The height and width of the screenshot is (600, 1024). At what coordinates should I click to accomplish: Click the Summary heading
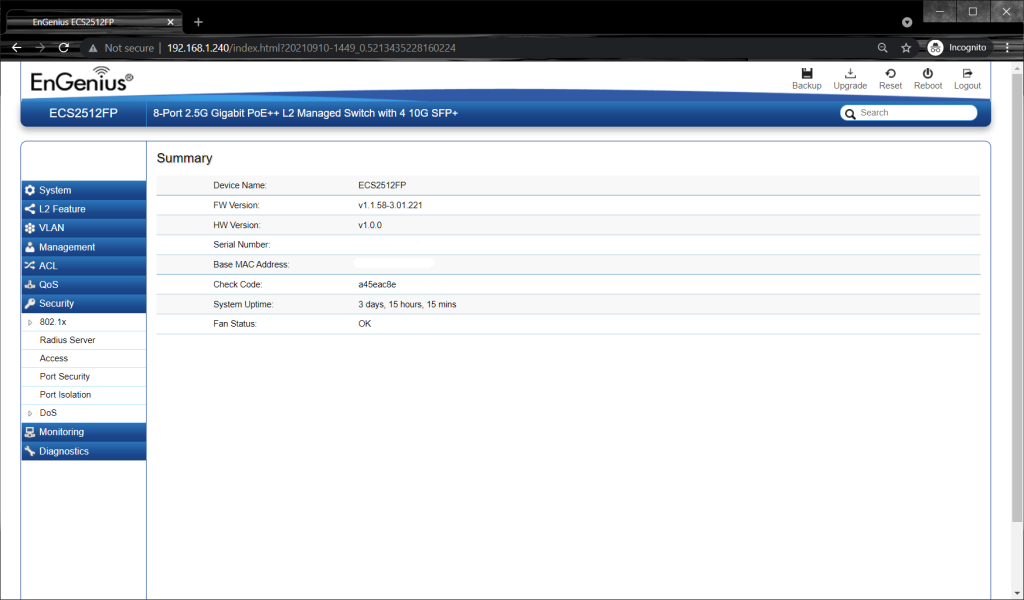click(184, 158)
